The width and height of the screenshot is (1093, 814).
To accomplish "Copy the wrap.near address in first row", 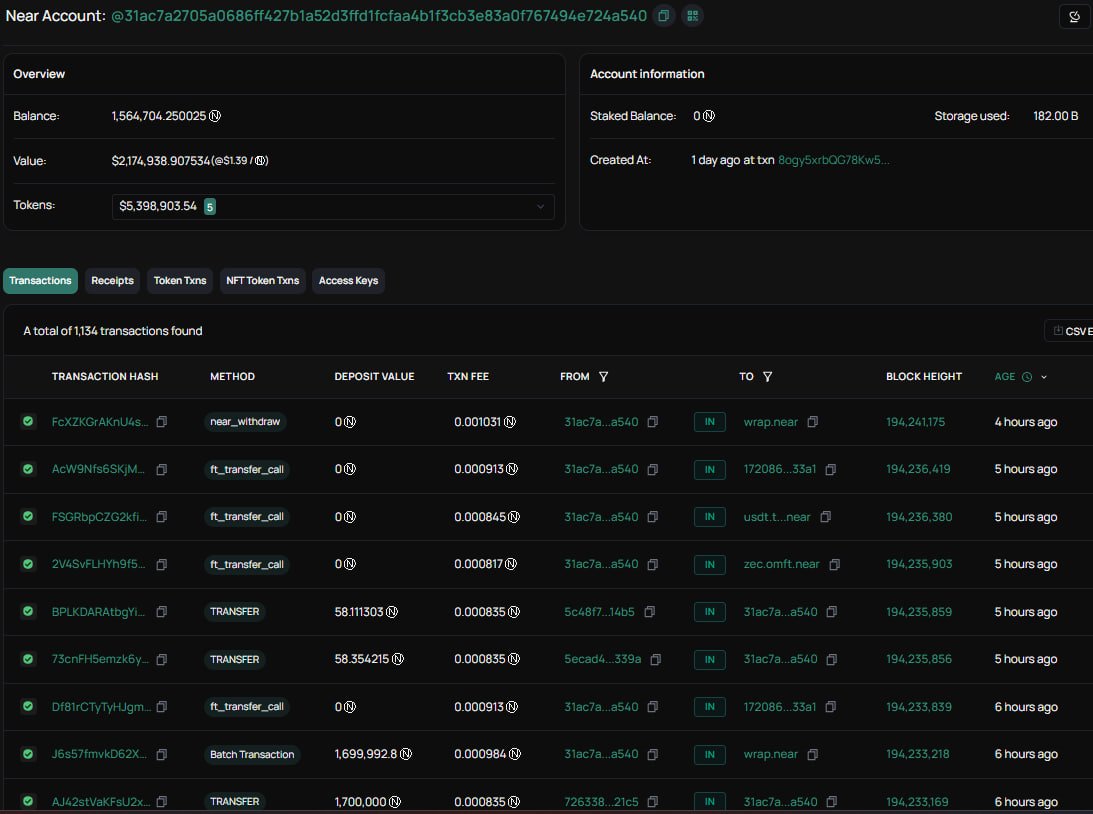I will 813,422.
